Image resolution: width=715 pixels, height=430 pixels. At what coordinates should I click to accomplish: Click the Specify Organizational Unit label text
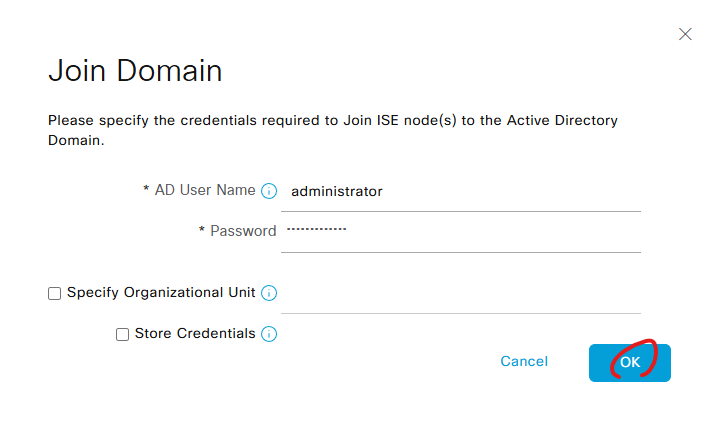pyautogui.click(x=160, y=293)
